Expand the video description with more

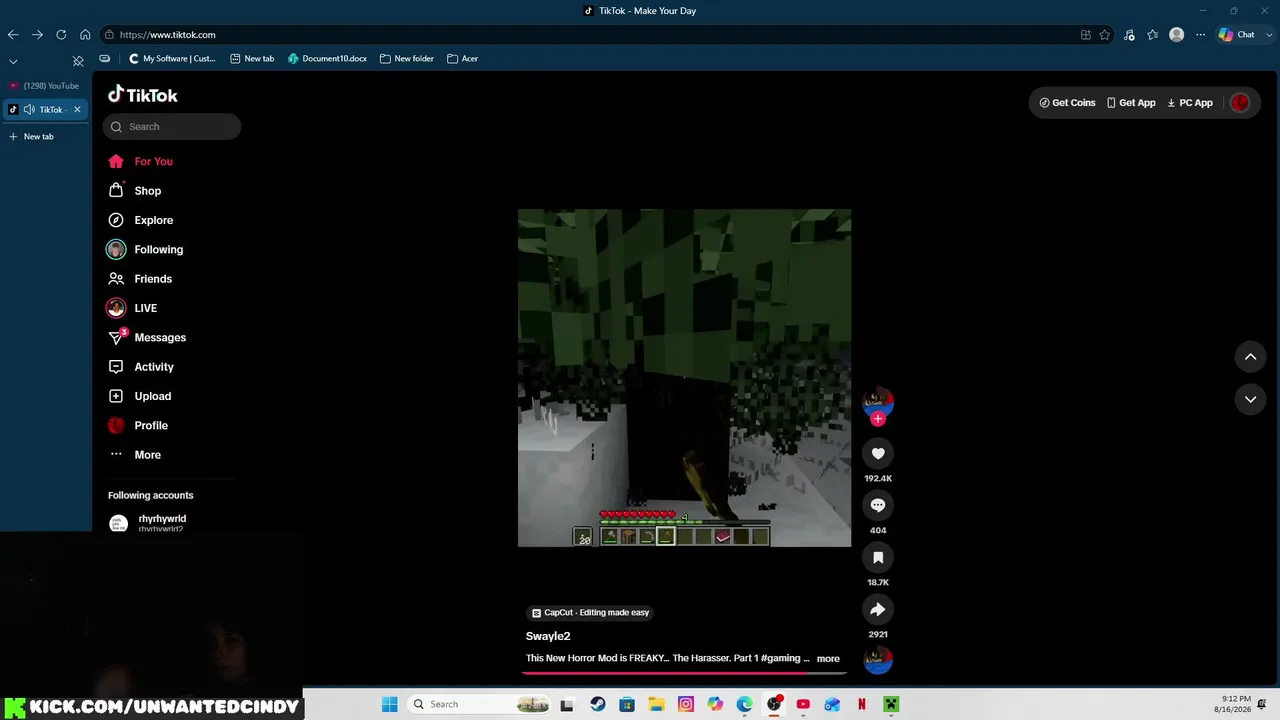828,659
